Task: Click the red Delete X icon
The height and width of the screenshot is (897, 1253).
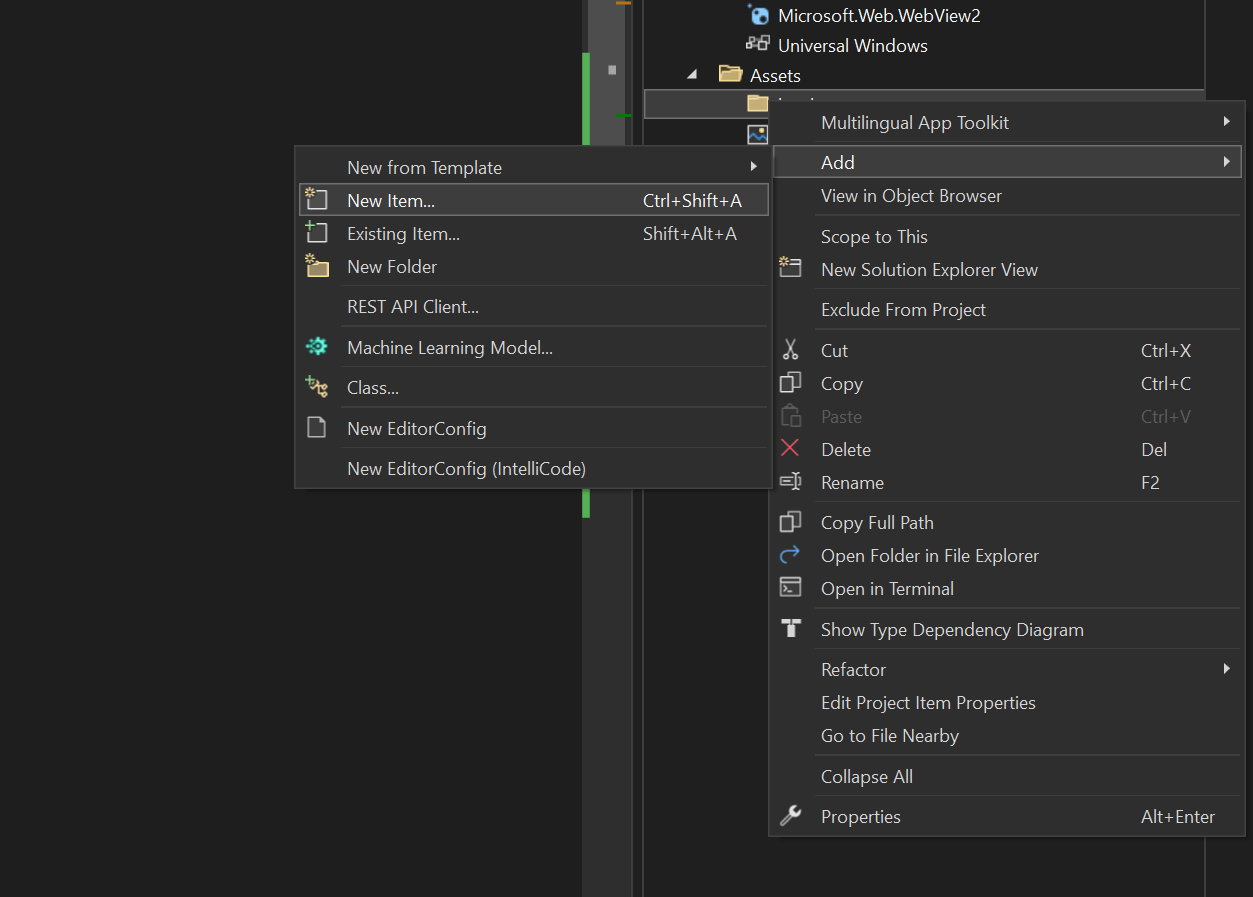Action: 790,449
